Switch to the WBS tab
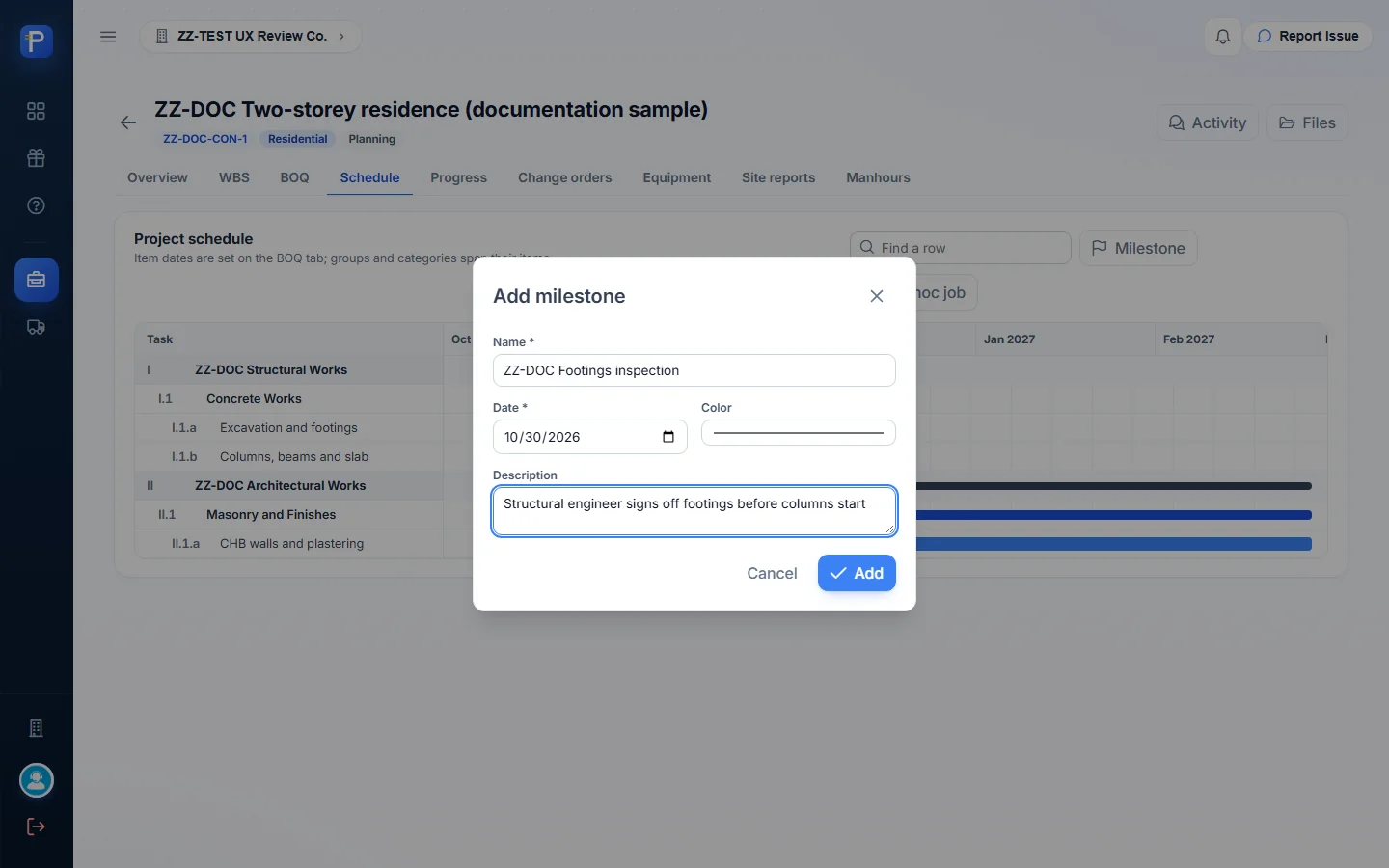 pos(234,177)
